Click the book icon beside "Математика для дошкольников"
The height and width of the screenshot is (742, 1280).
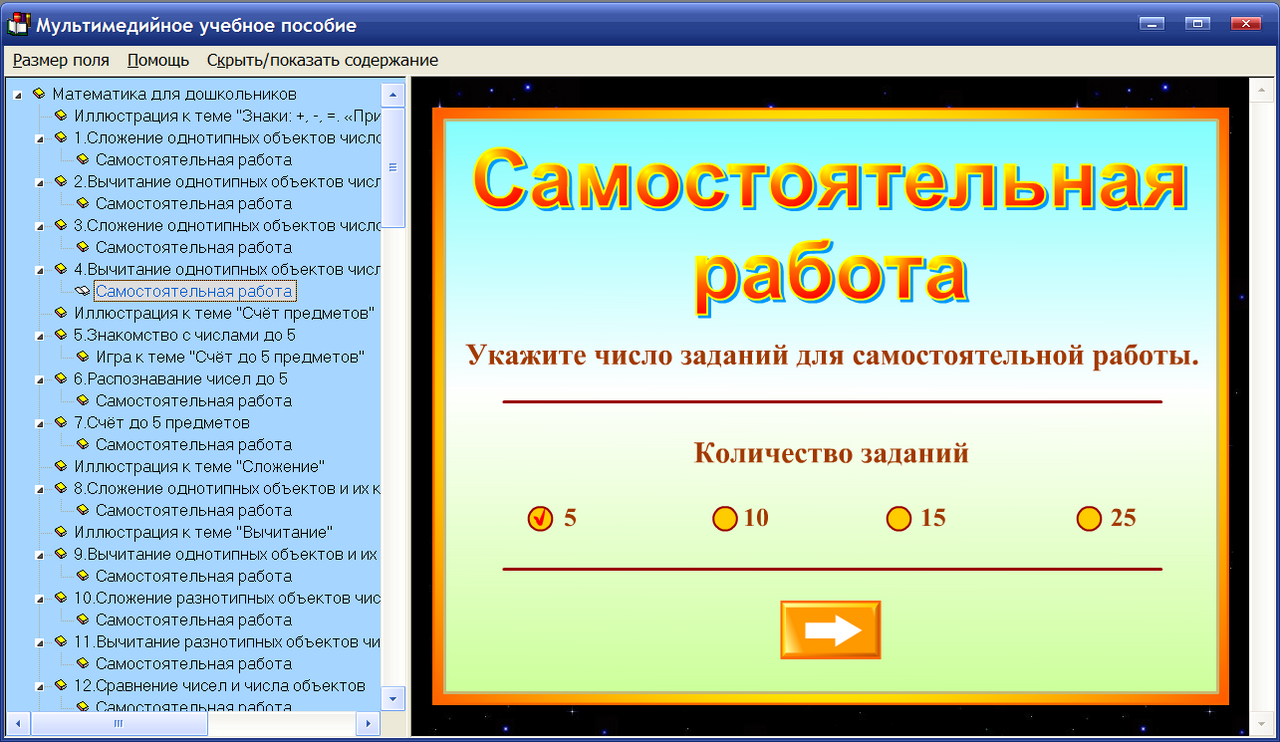tap(39, 93)
